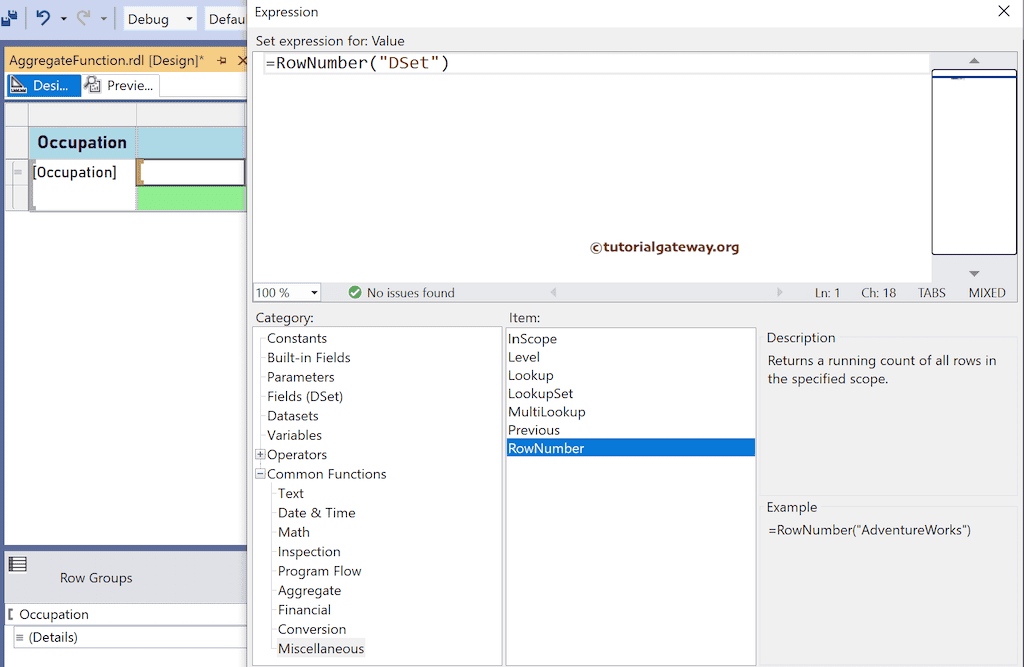
Task: Click the up arrow of the right scrollbar
Action: point(973,62)
